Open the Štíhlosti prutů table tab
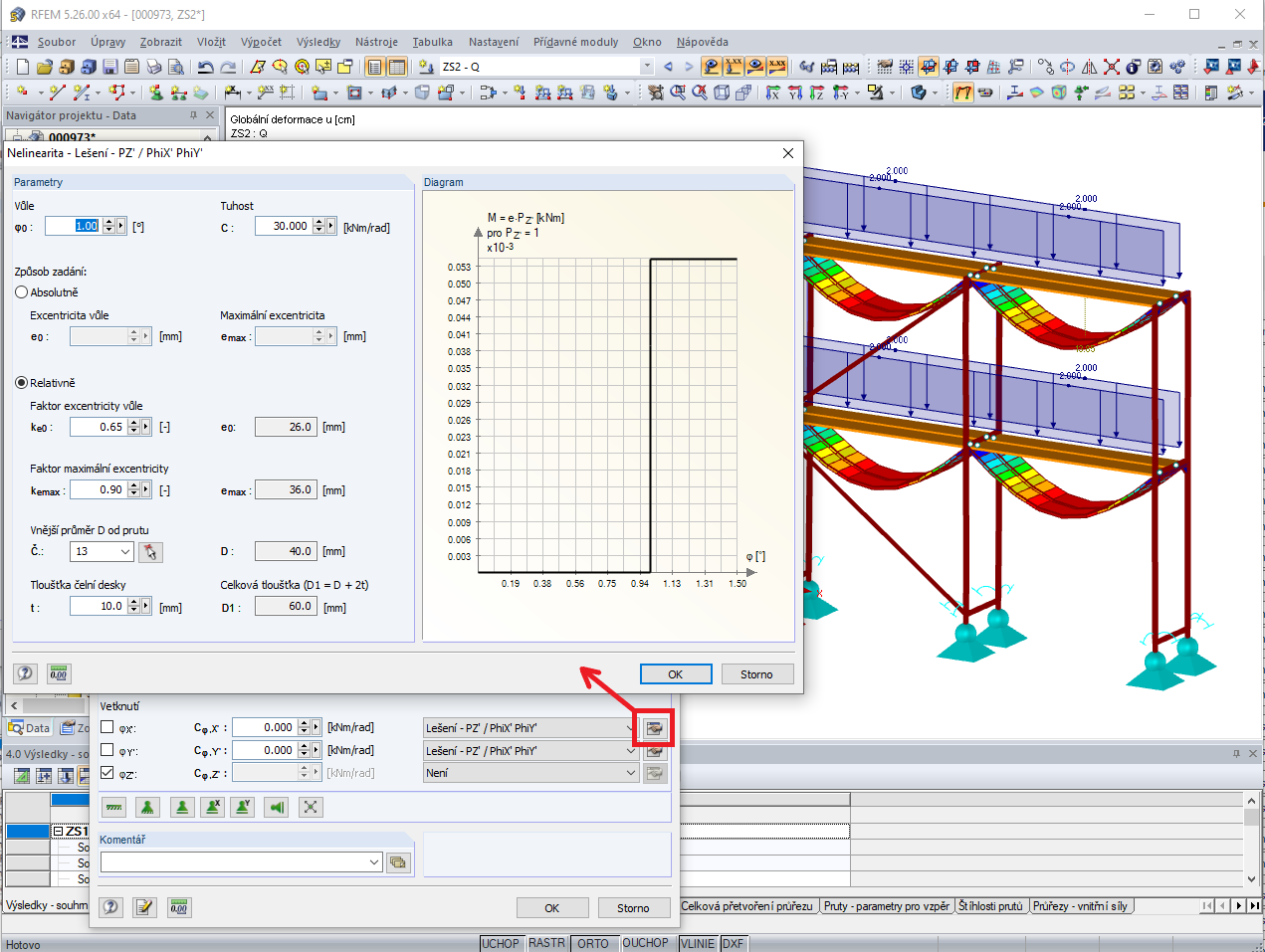This screenshot has height=952, width=1265. pyautogui.click(x=990, y=906)
